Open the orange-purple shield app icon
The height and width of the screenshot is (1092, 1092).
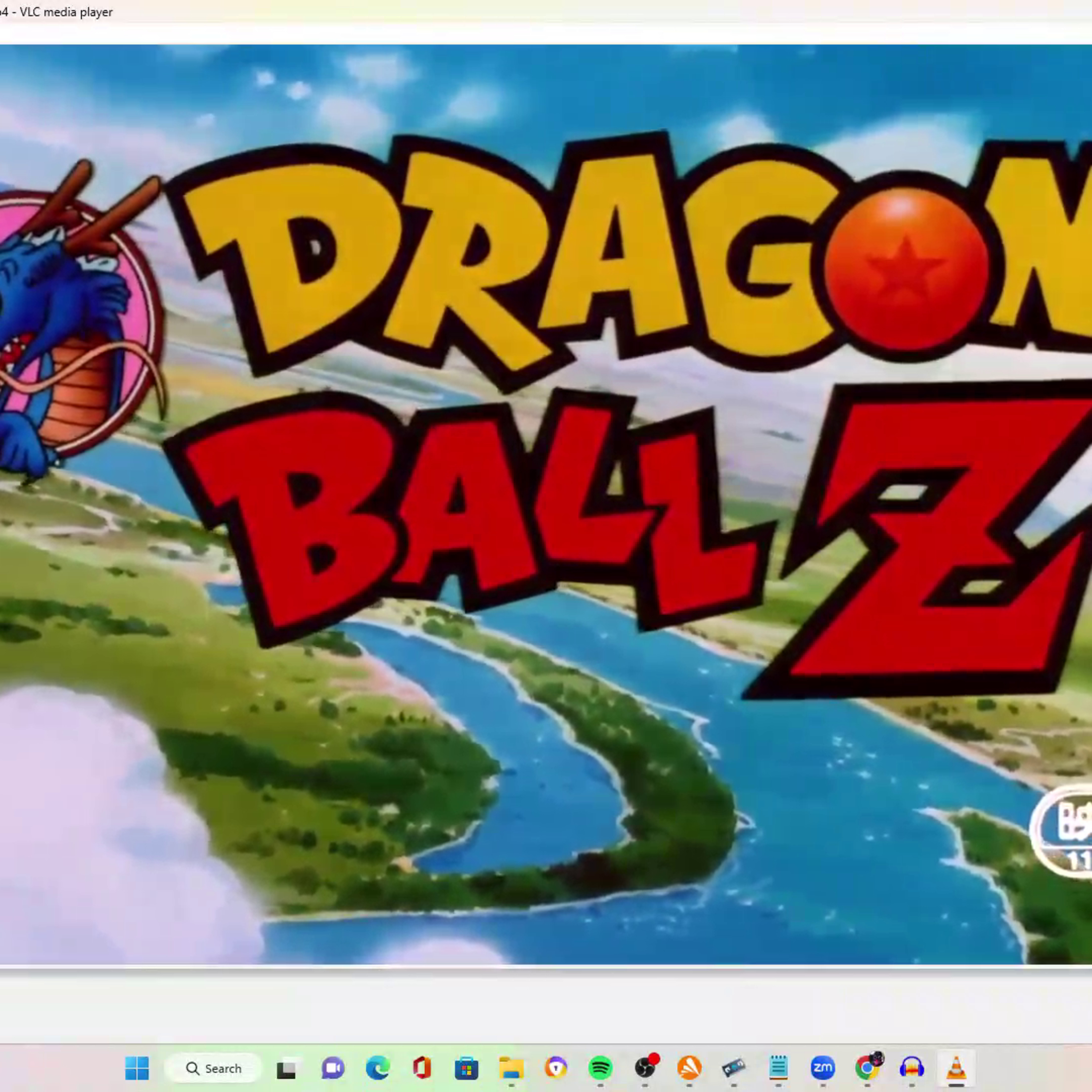[555, 1068]
